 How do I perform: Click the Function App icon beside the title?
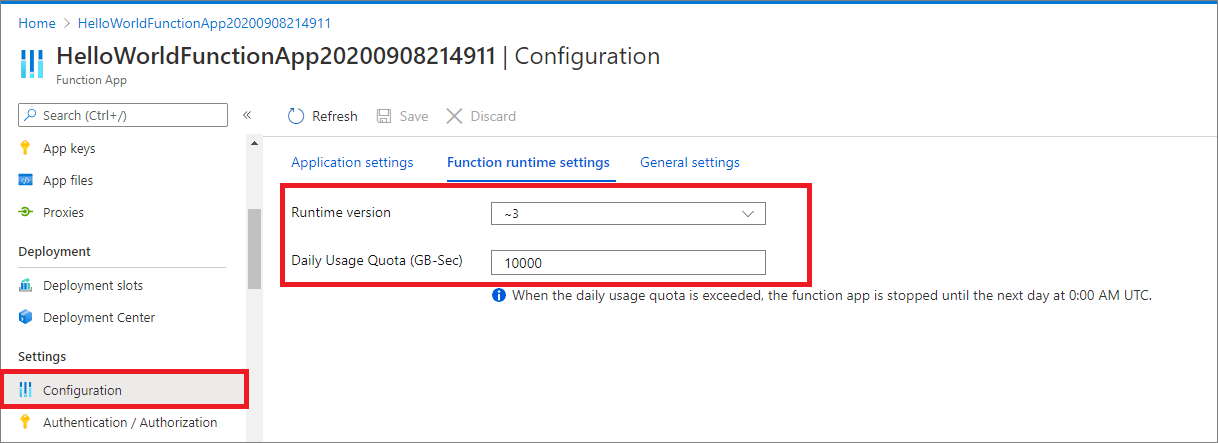pyautogui.click(x=32, y=63)
